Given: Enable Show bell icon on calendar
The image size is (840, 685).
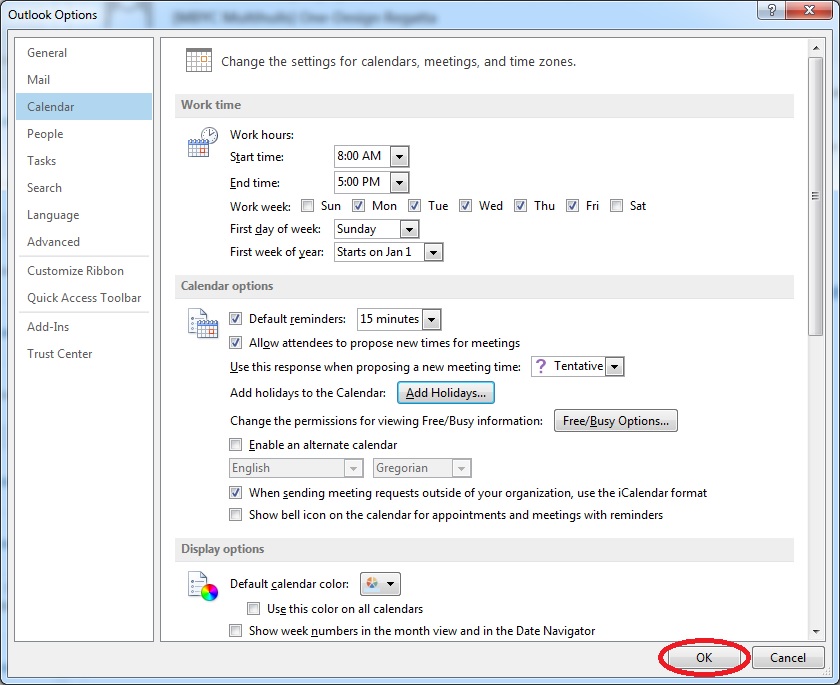Looking at the screenshot, I should 235,515.
